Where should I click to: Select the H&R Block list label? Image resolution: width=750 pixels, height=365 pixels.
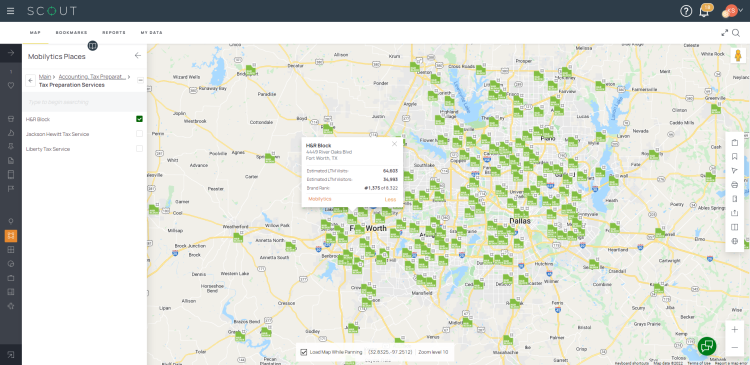(38, 119)
